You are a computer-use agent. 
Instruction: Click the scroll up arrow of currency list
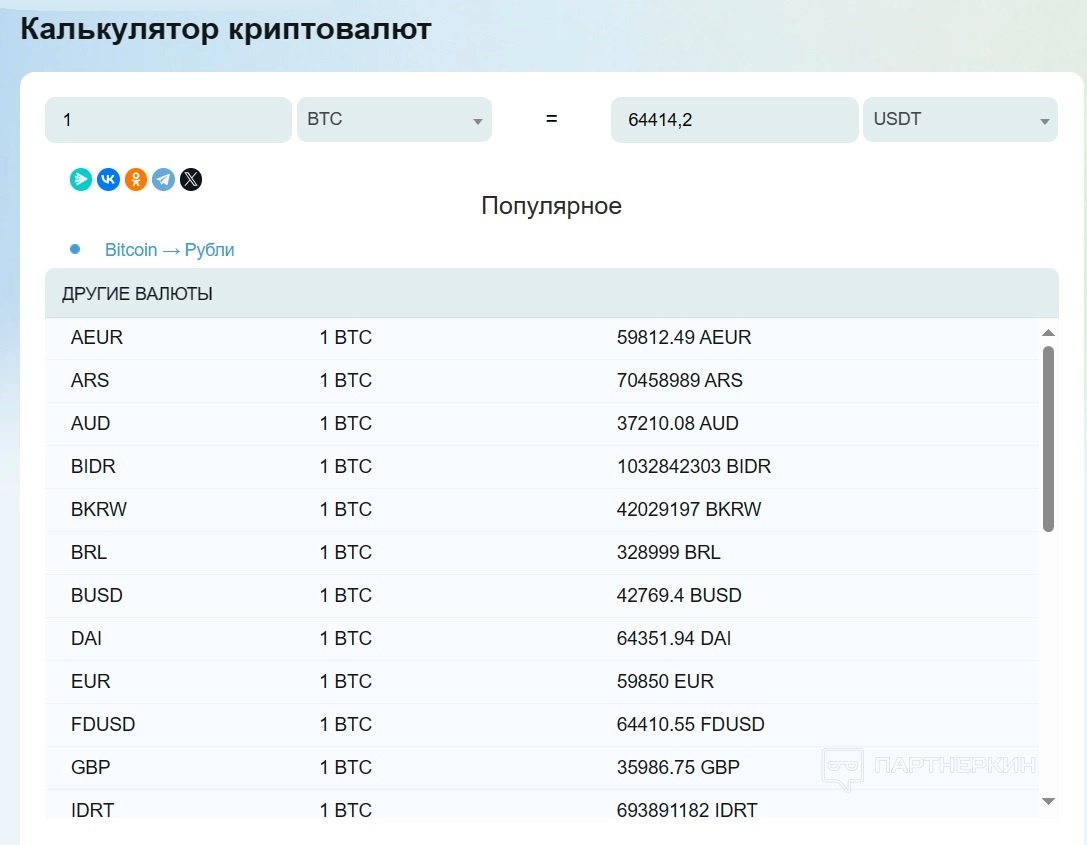coord(1048,333)
